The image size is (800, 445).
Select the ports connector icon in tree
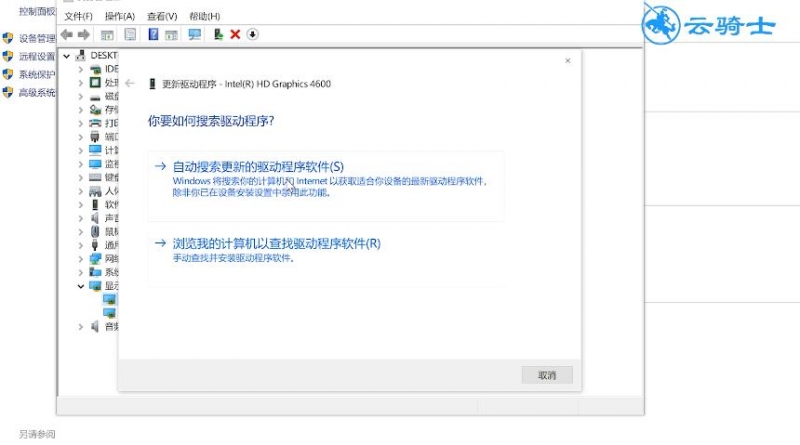click(x=95, y=136)
